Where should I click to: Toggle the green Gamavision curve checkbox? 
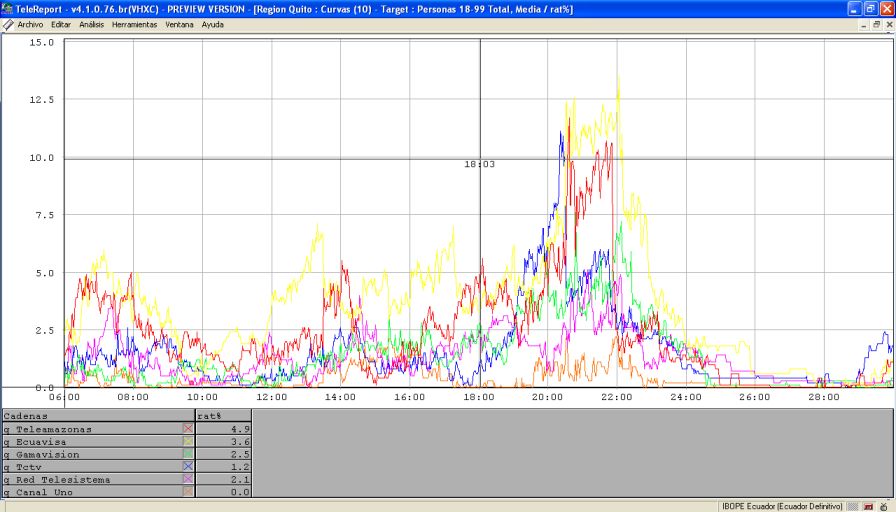tap(187, 454)
